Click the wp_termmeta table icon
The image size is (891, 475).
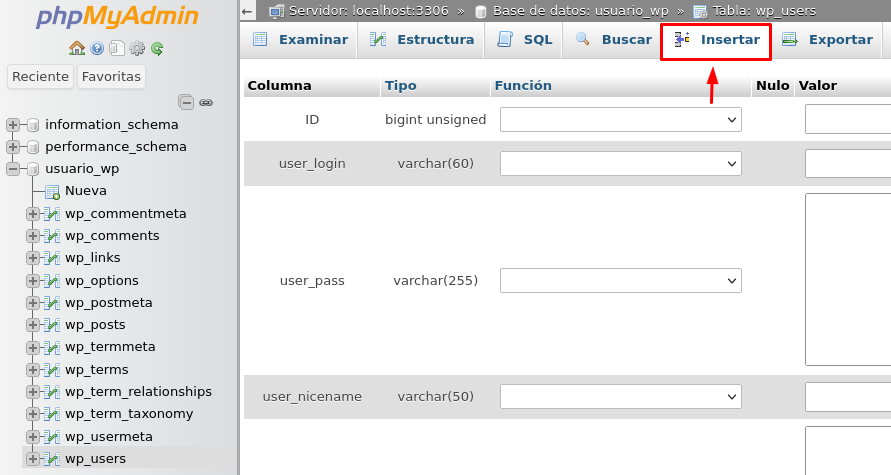pos(52,347)
